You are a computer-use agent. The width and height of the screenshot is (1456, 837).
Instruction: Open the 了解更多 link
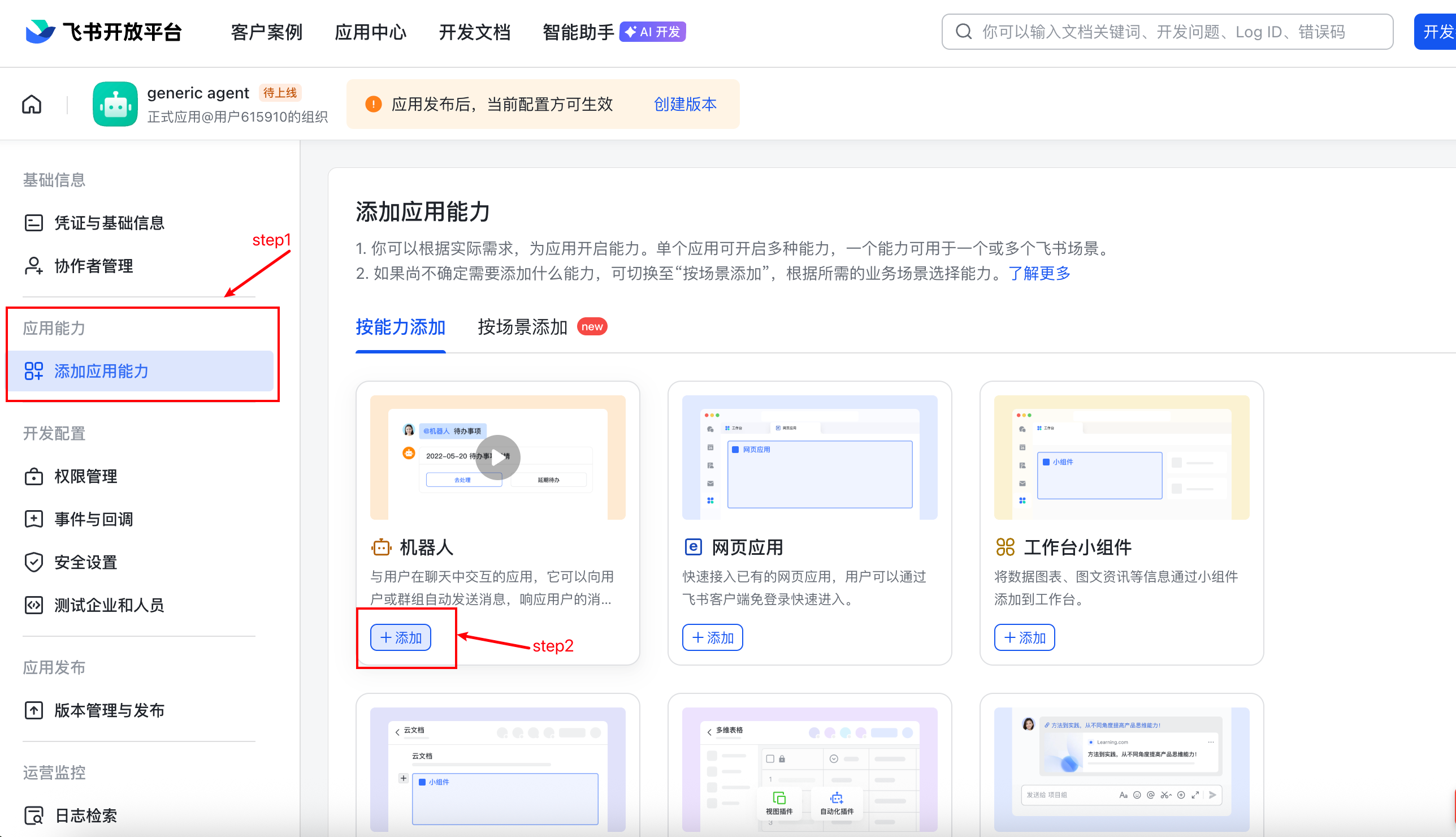1039,273
